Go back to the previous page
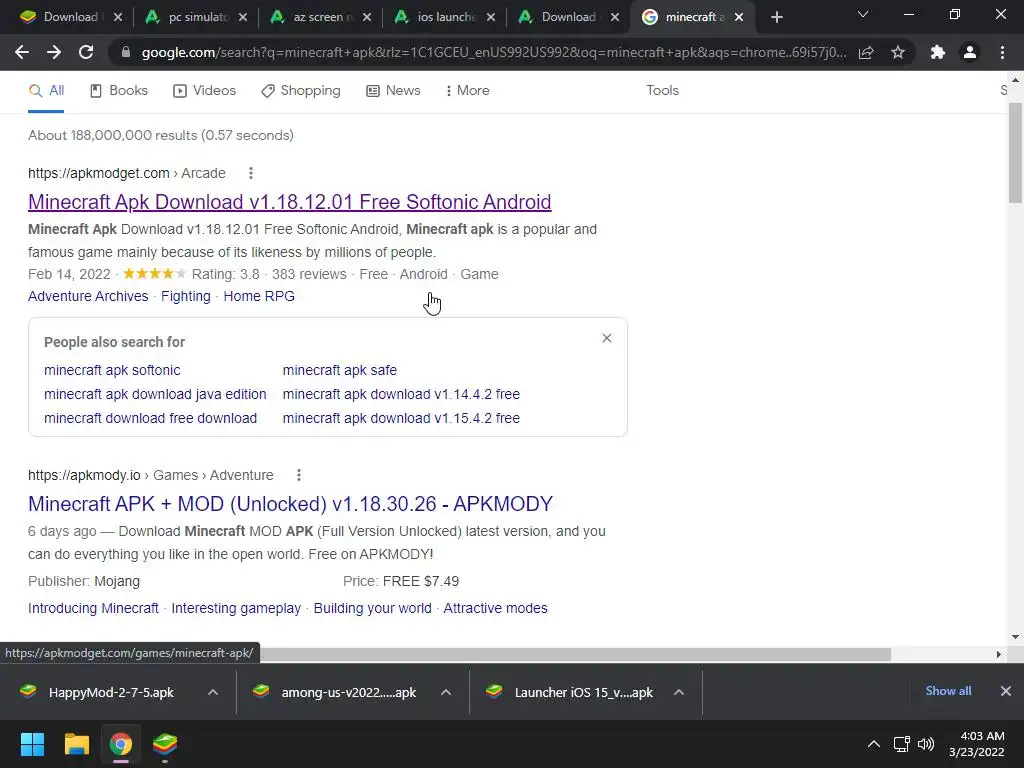The width and height of the screenshot is (1024, 768). (x=22, y=52)
